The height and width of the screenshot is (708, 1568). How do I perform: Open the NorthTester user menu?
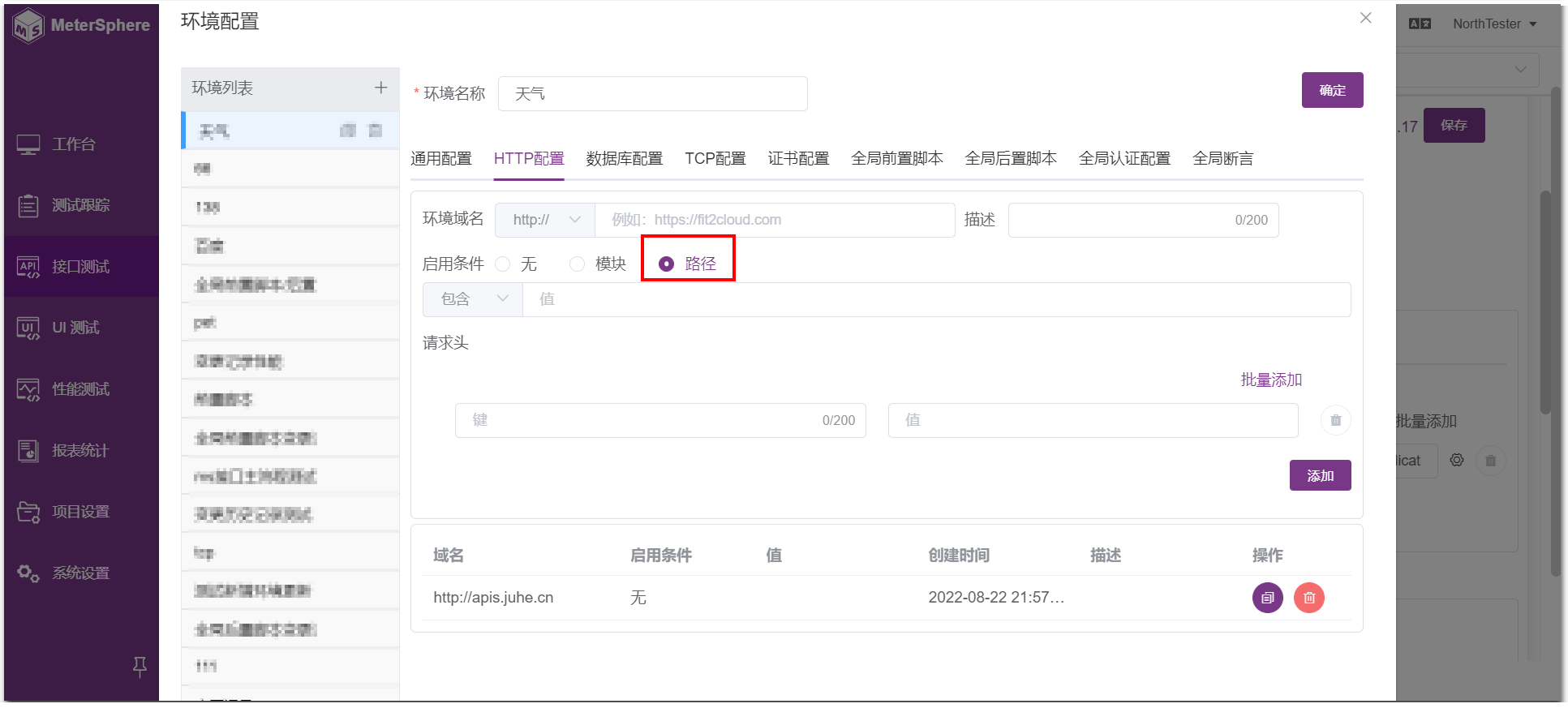pyautogui.click(x=1494, y=24)
